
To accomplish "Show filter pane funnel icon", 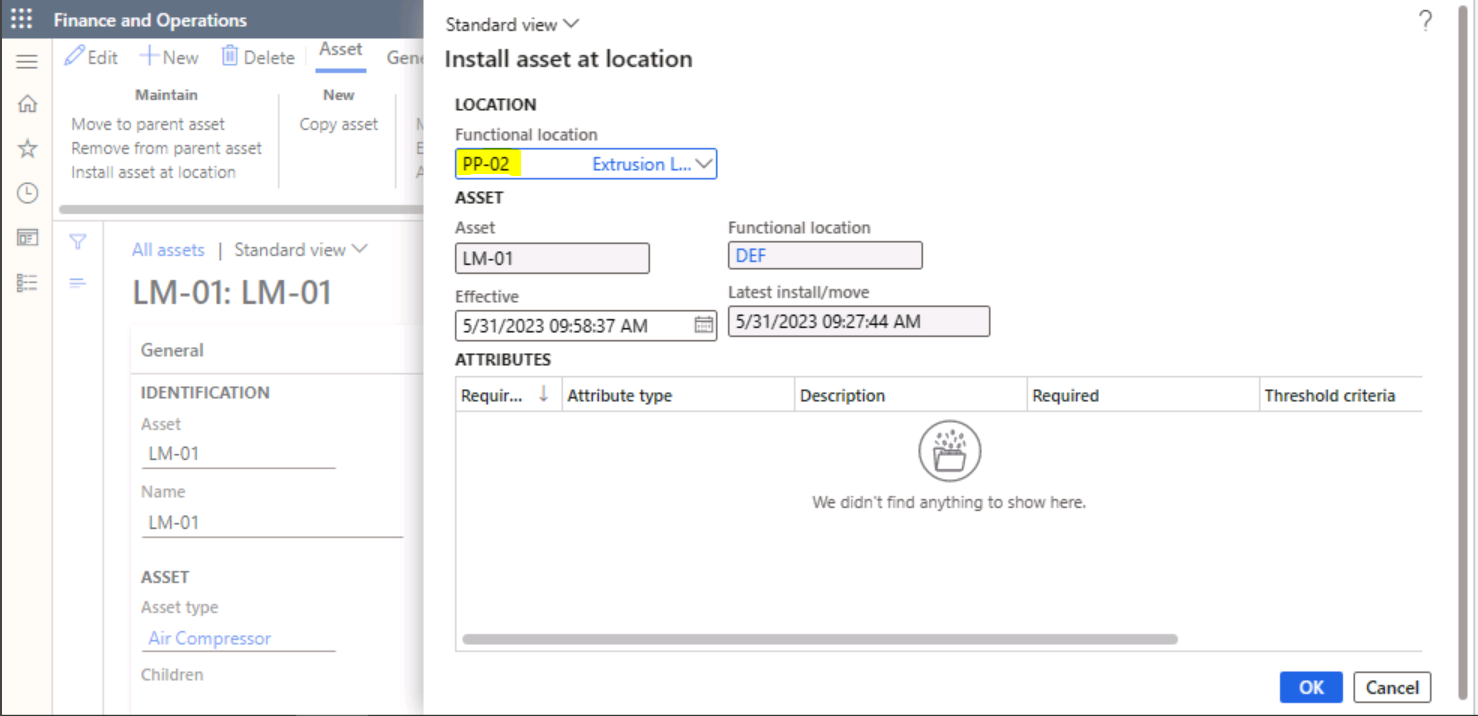I will 78,241.
